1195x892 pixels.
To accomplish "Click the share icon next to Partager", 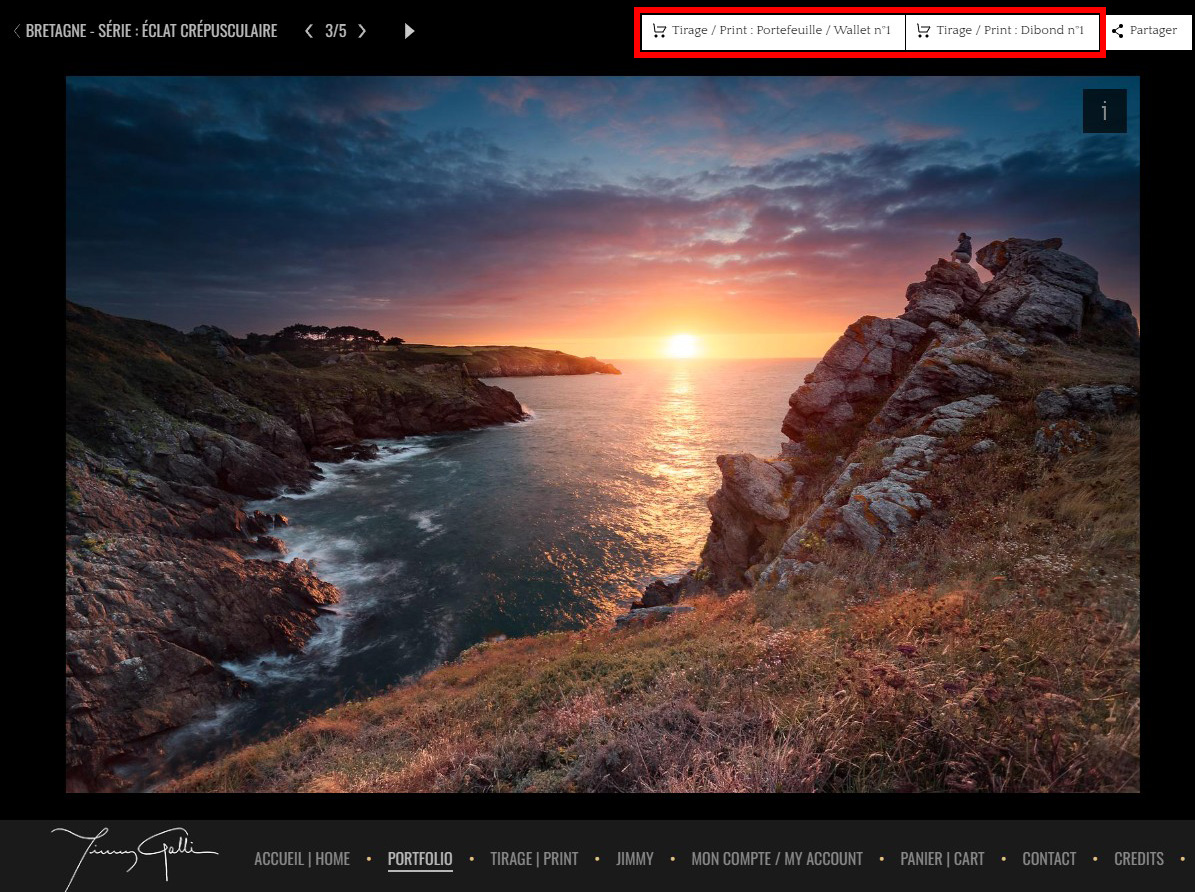I will click(1118, 30).
